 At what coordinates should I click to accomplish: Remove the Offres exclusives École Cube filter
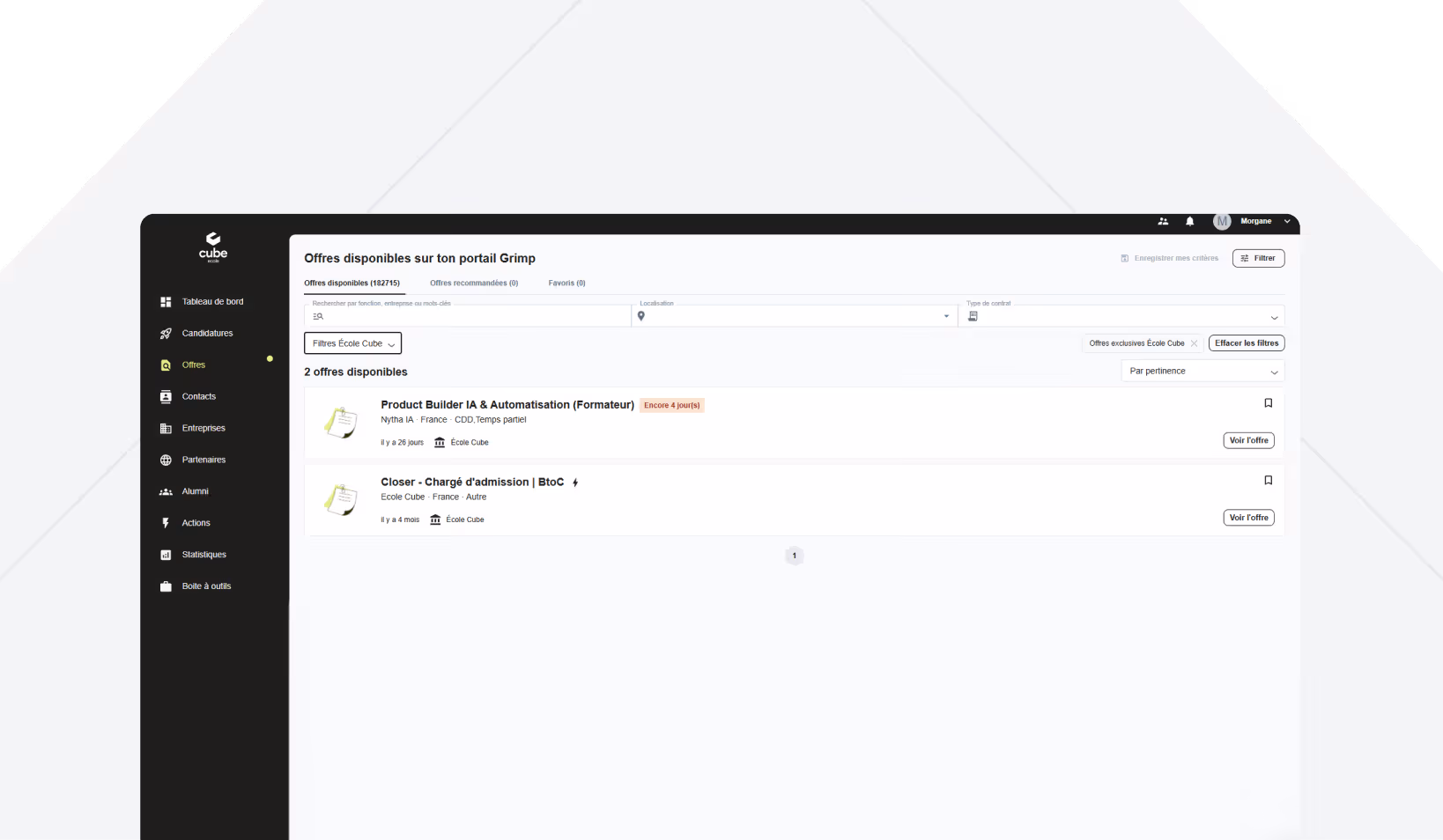1194,343
